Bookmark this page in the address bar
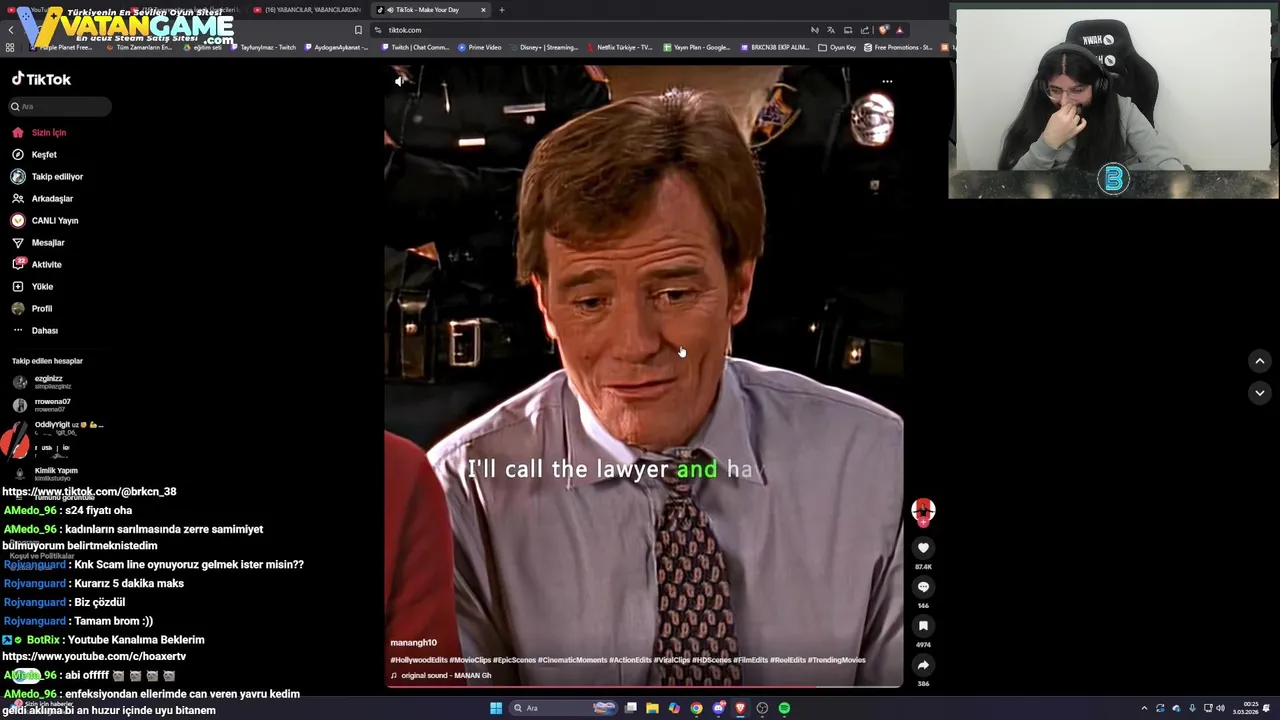The width and height of the screenshot is (1280, 720). pos(358,30)
